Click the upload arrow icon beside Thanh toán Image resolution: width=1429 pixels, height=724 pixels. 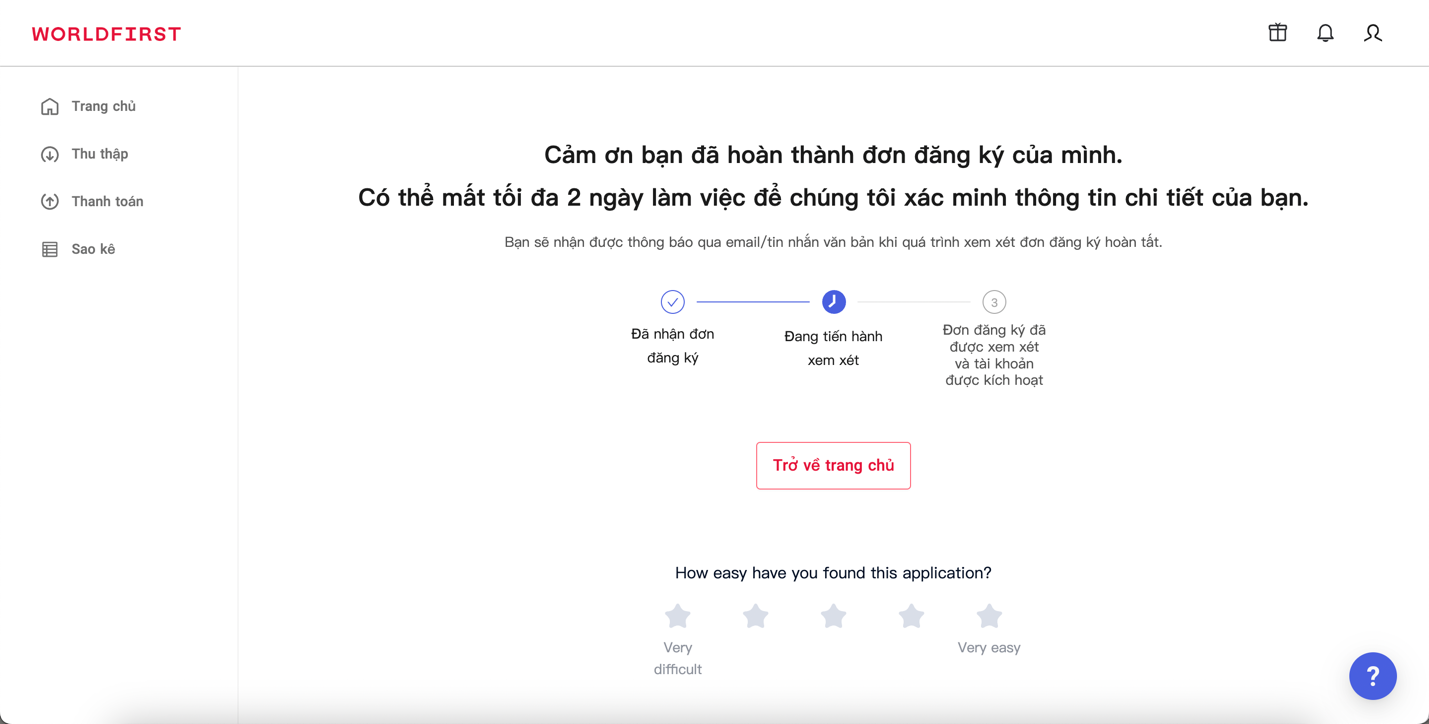click(x=50, y=202)
